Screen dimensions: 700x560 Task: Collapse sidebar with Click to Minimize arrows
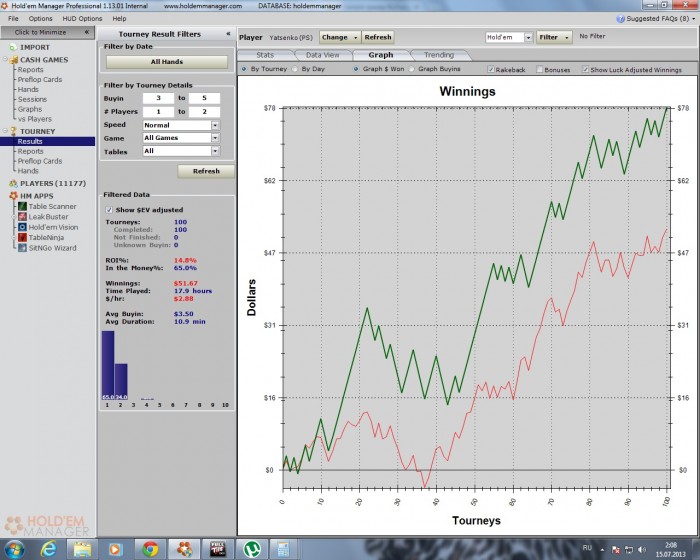[87, 32]
